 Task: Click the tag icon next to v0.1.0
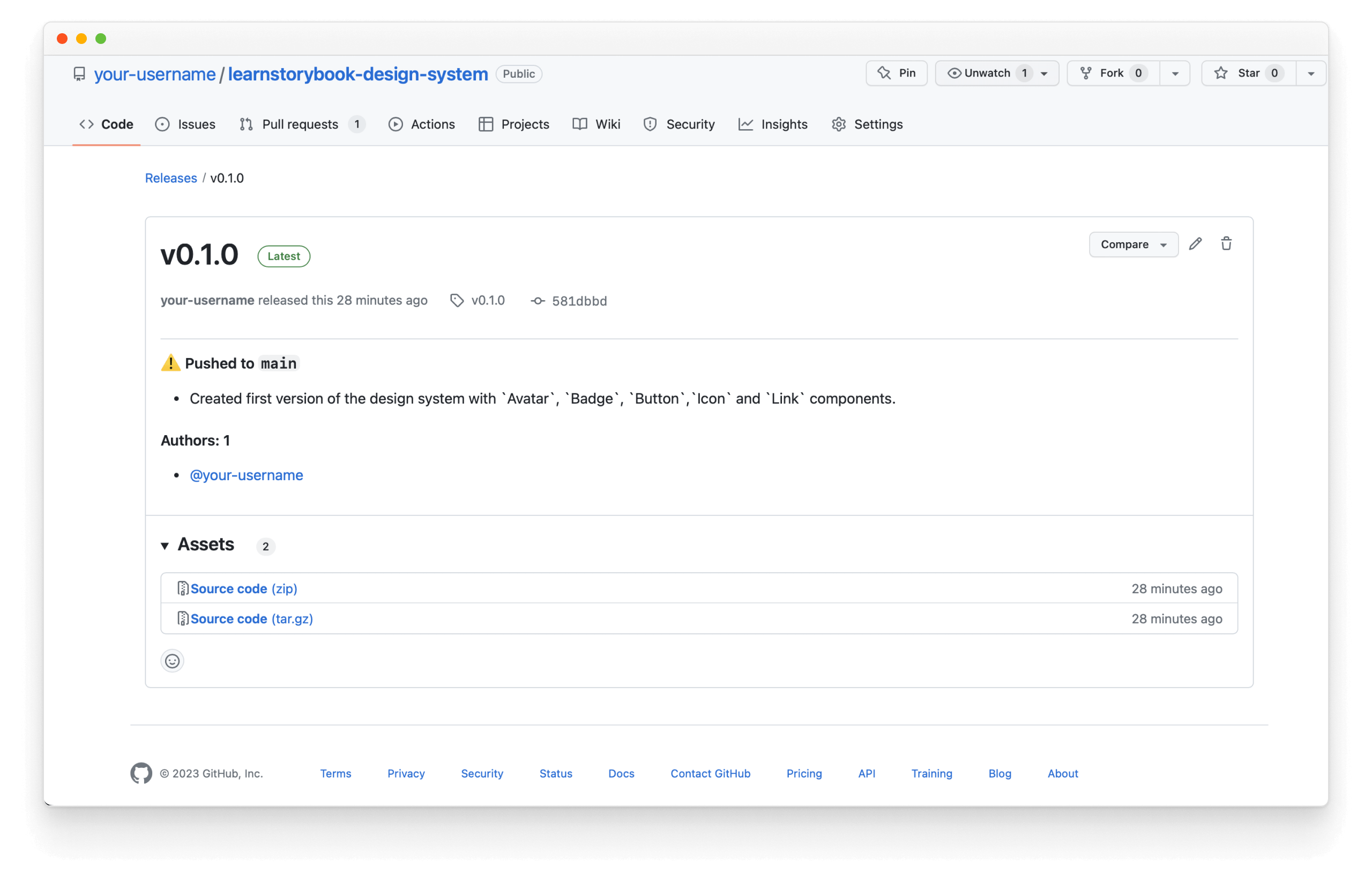coord(456,300)
